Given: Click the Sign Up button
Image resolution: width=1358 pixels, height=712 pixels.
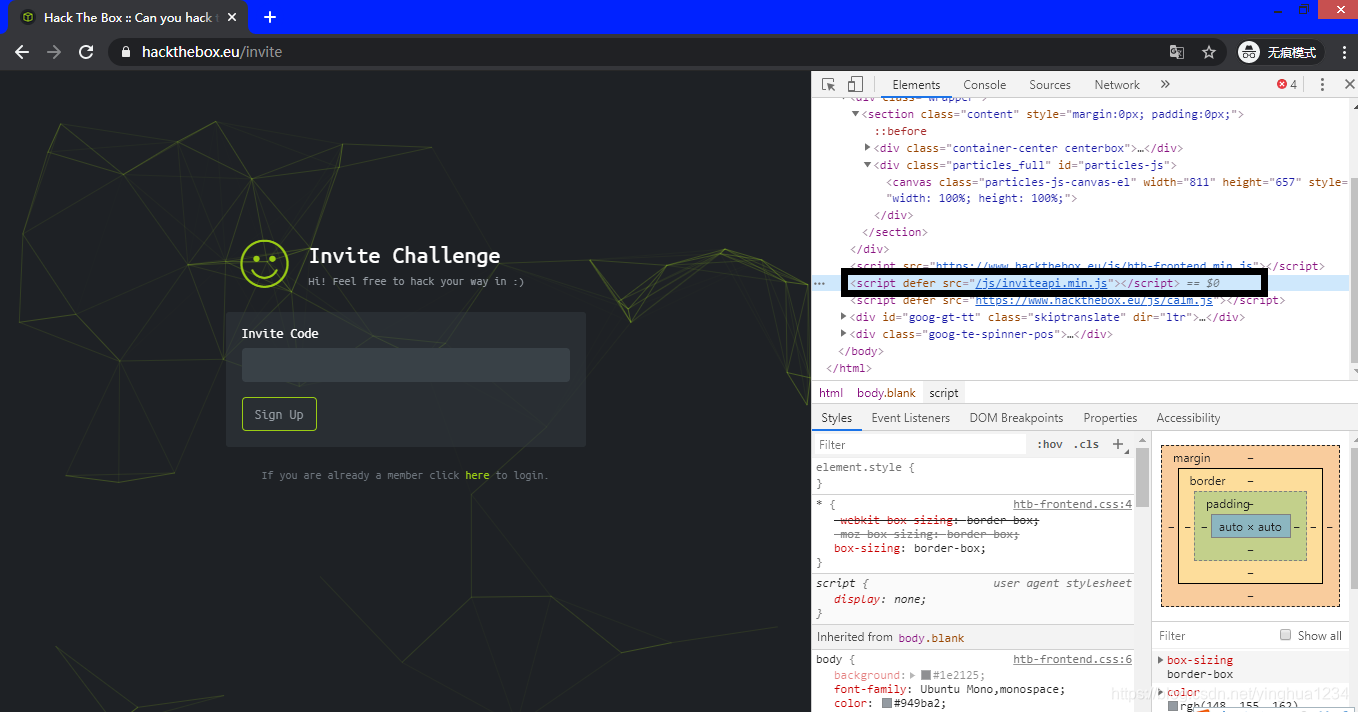Looking at the screenshot, I should pos(279,414).
